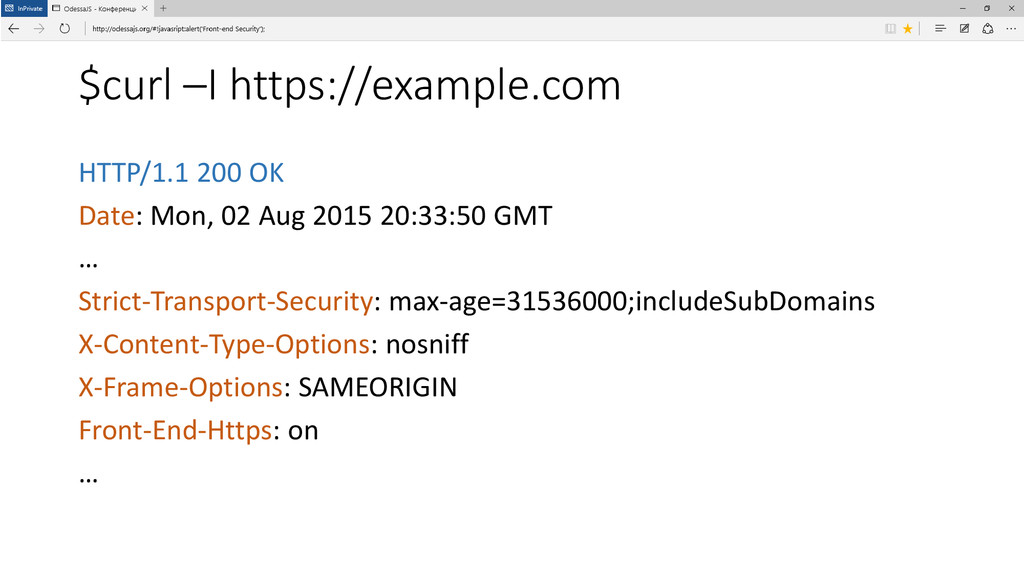This screenshot has width=1024, height=576.
Task: Click the HTTP/1.1 200 OK line
Action: [x=181, y=173]
